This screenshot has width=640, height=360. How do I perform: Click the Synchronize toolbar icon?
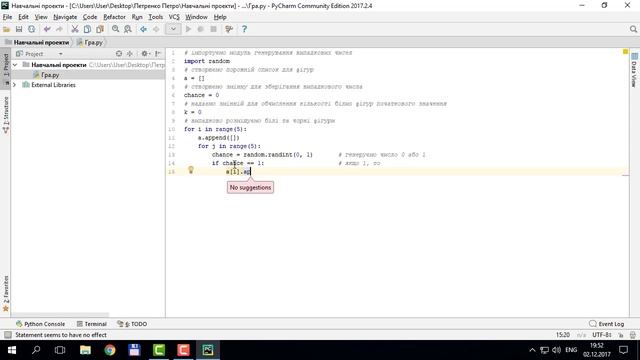point(31,29)
